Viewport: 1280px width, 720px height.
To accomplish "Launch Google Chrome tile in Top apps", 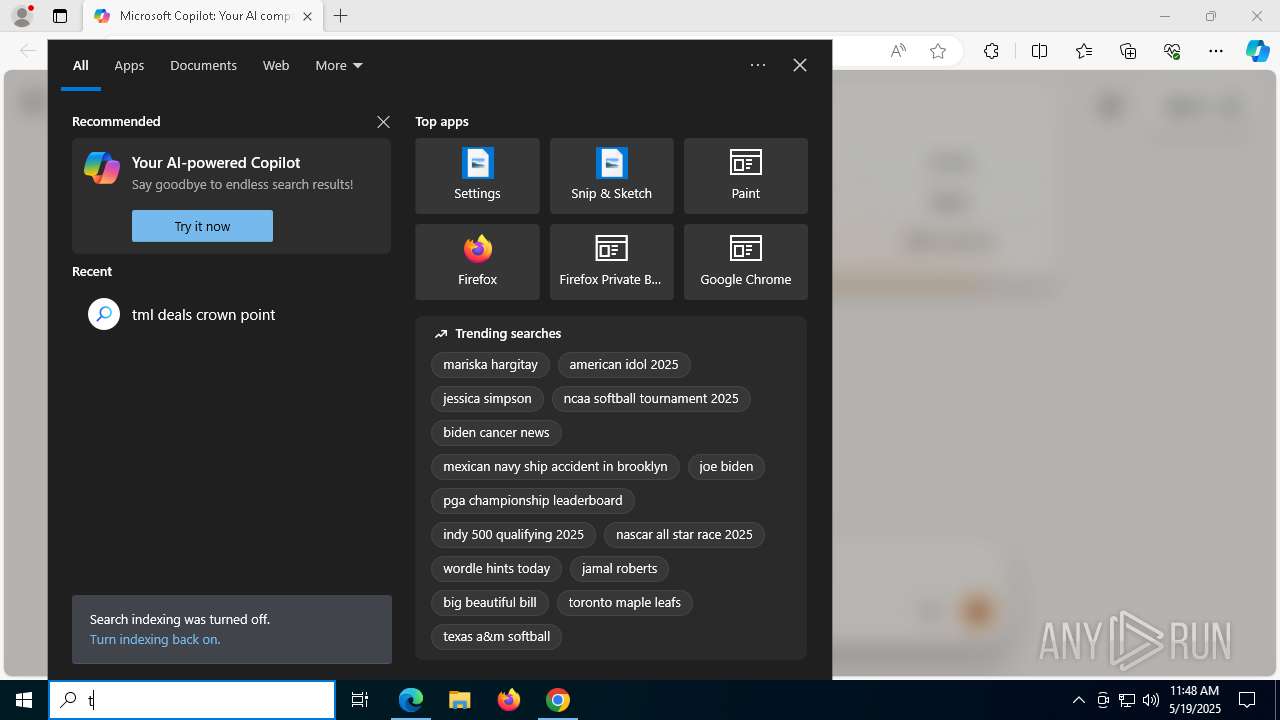I will [x=745, y=262].
